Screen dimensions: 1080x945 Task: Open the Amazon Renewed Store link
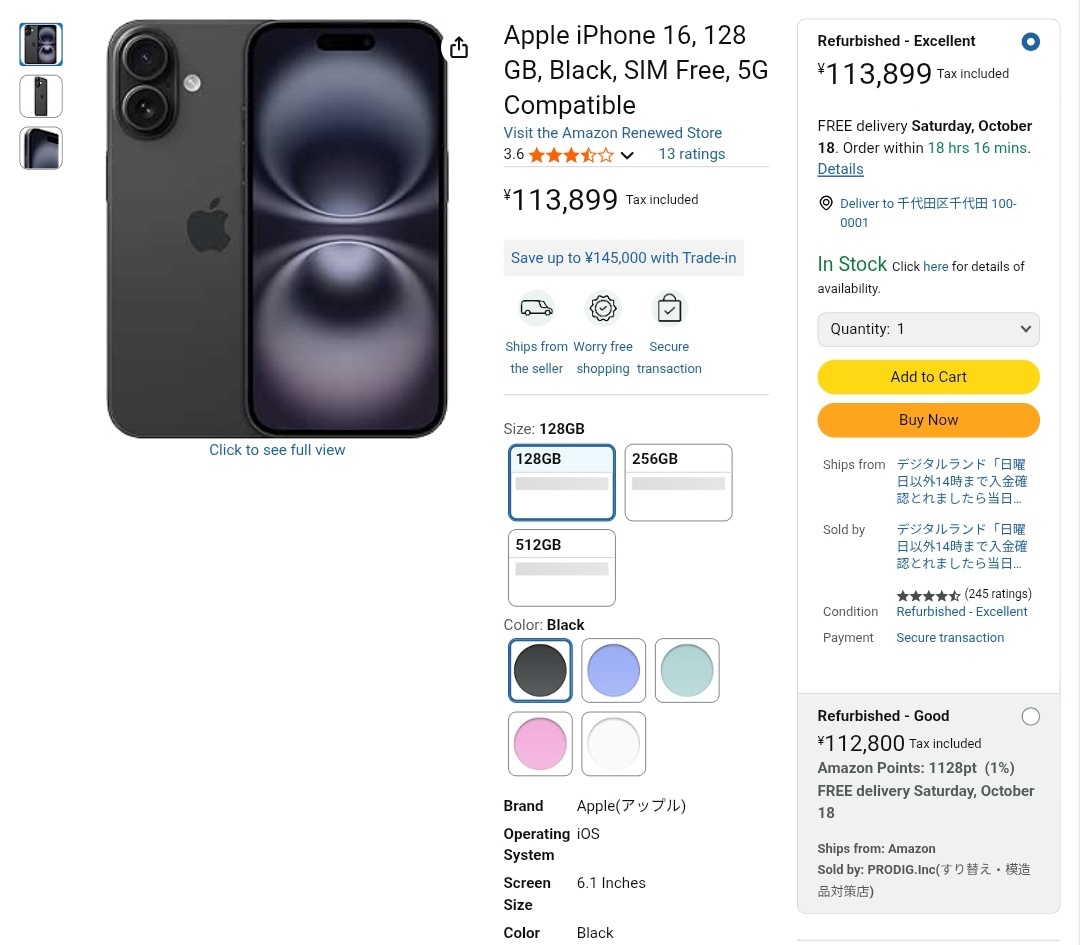click(x=612, y=133)
